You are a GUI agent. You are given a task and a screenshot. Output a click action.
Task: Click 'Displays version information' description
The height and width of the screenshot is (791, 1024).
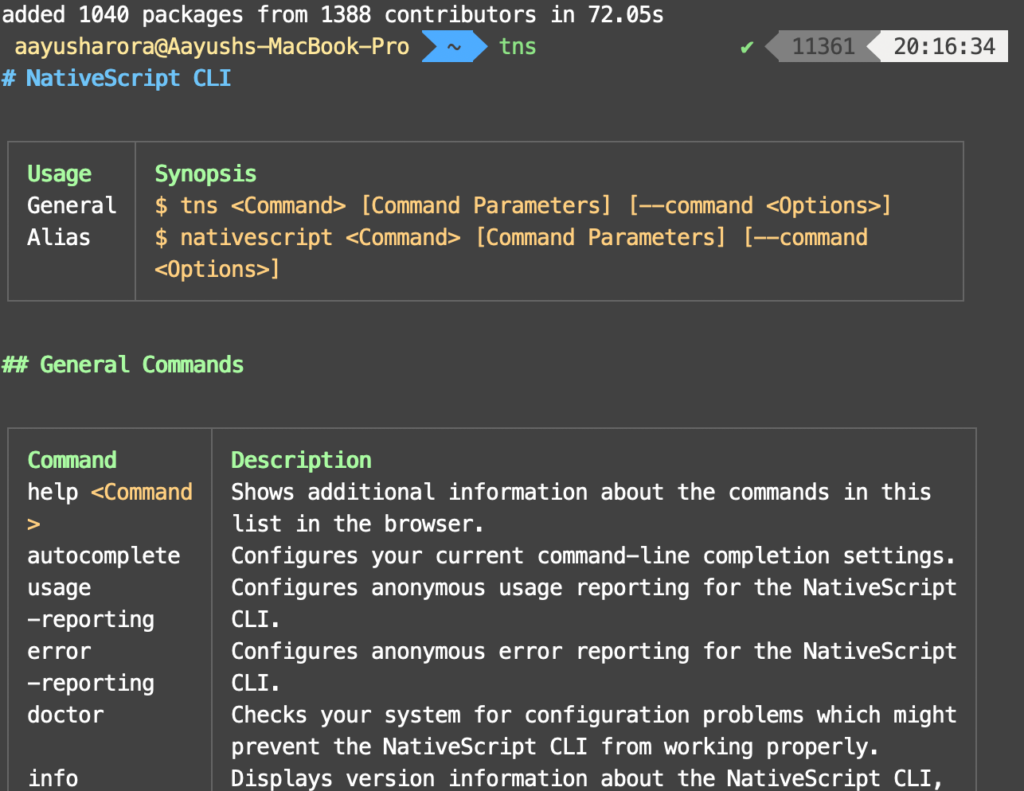[x=587, y=779]
